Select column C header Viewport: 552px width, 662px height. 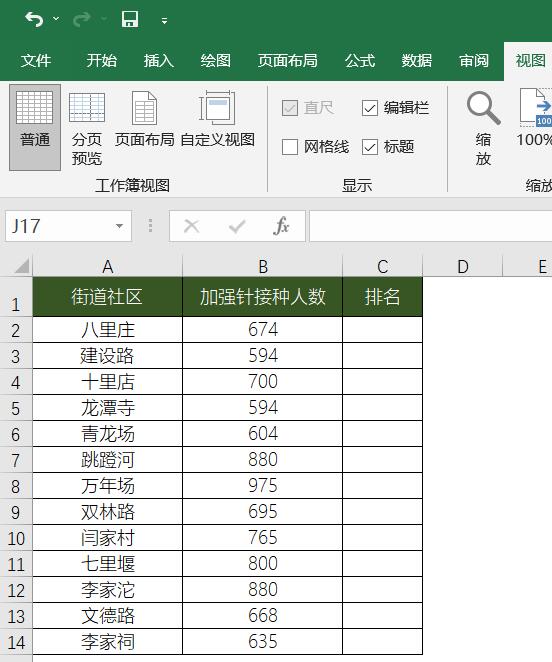click(x=383, y=266)
